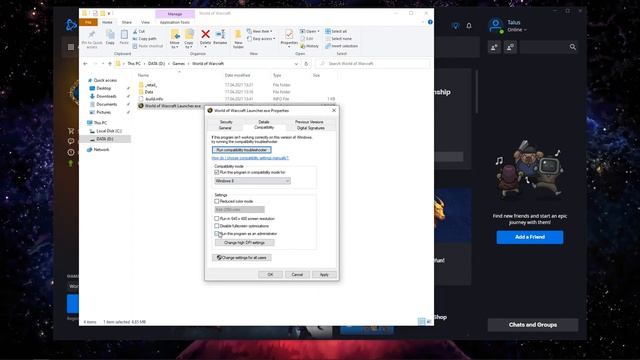Viewport: 640px width, 360px height.
Task: Open the View ribbon tab
Action: tap(145, 22)
